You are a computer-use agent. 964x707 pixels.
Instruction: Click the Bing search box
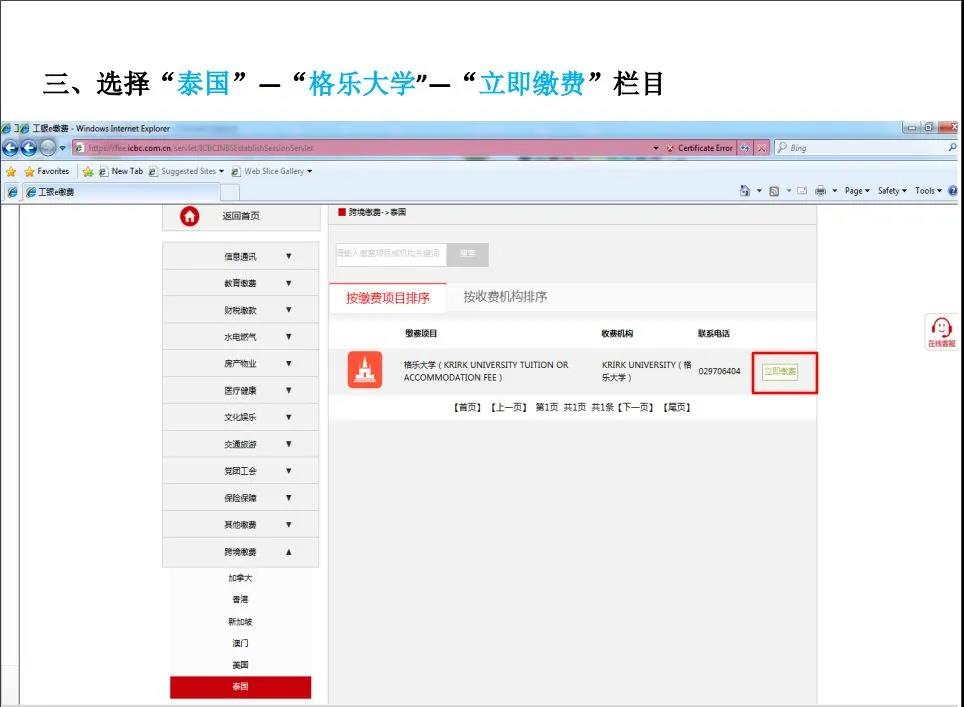click(867, 148)
